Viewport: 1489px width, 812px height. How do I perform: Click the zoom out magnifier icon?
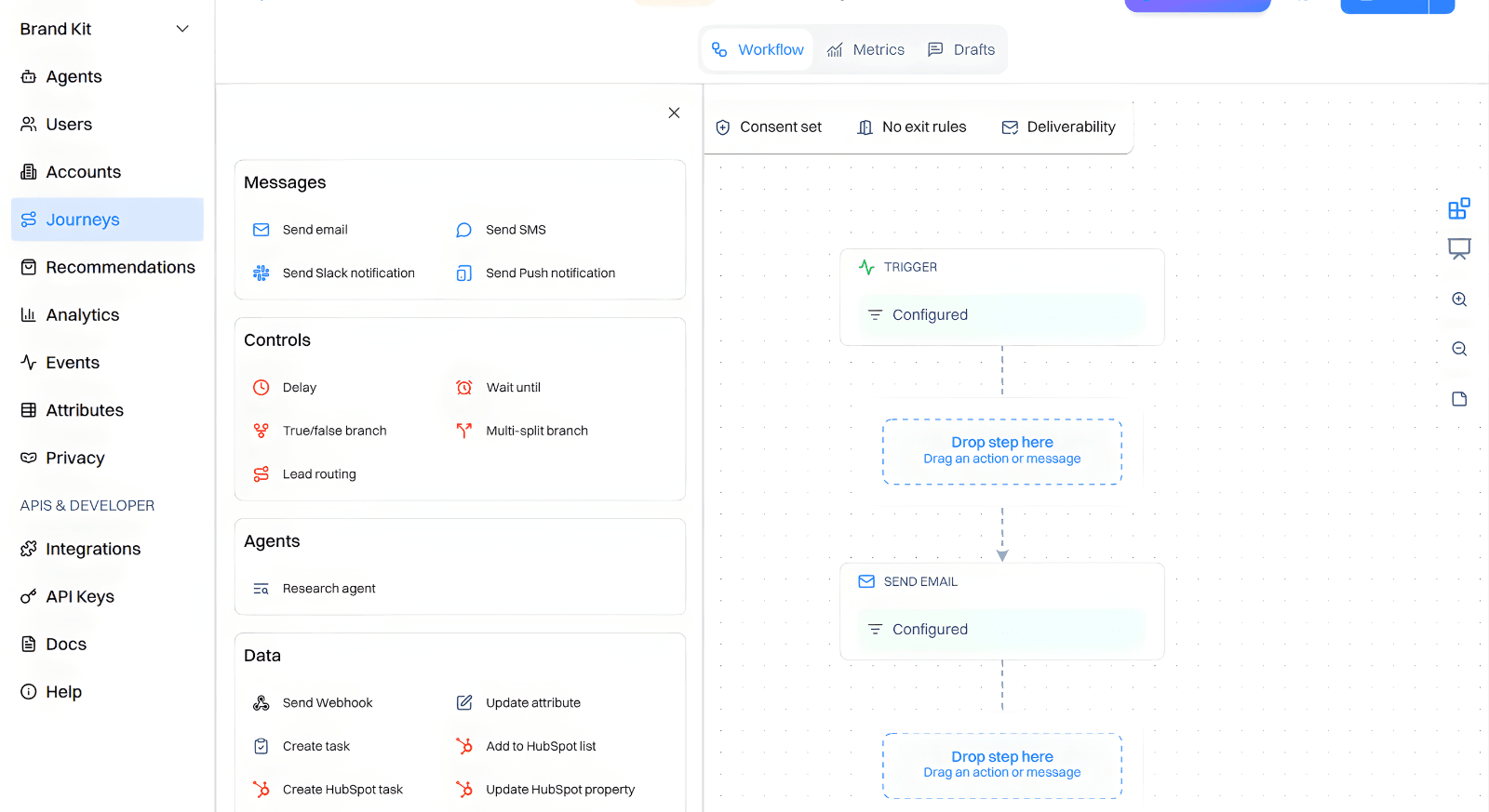(x=1458, y=349)
